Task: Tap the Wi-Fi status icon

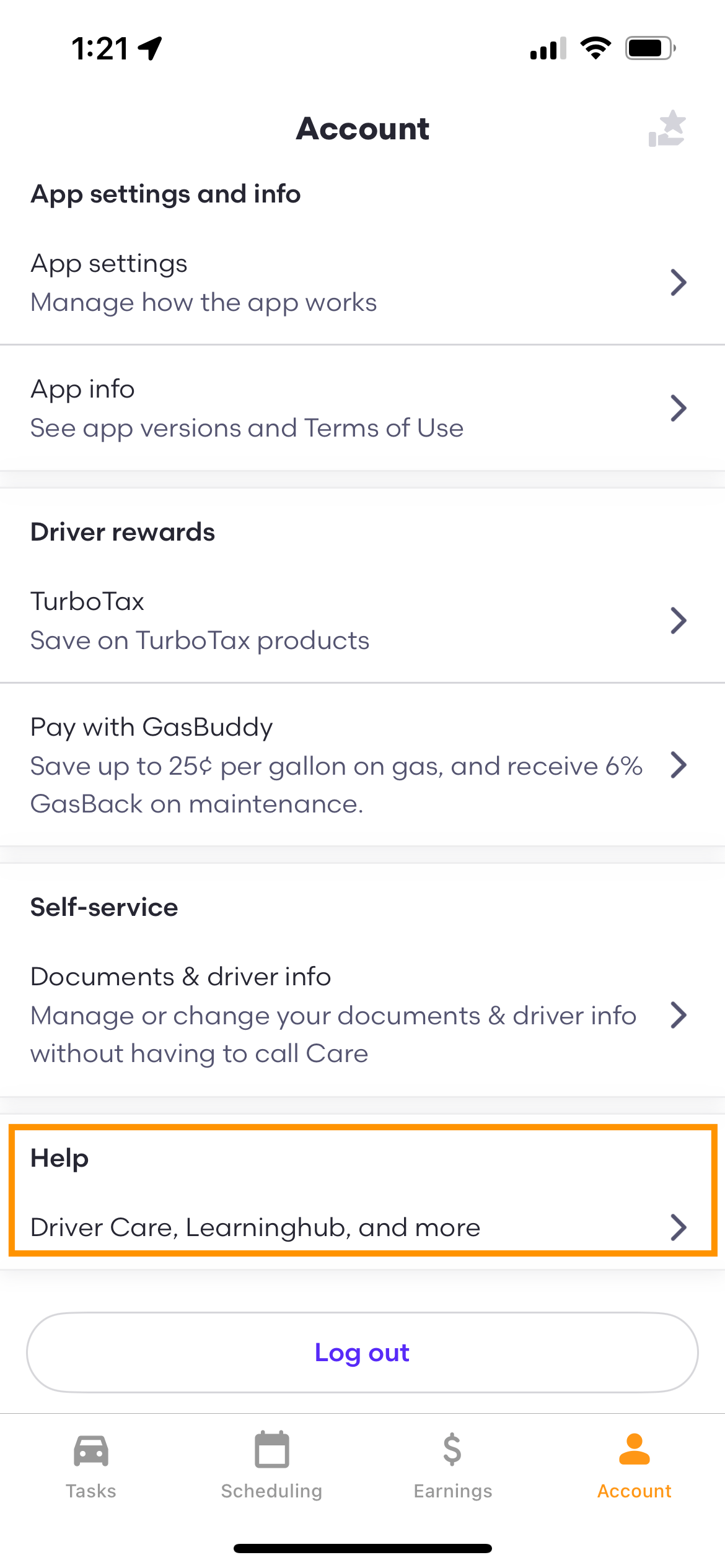Action: coord(595,48)
